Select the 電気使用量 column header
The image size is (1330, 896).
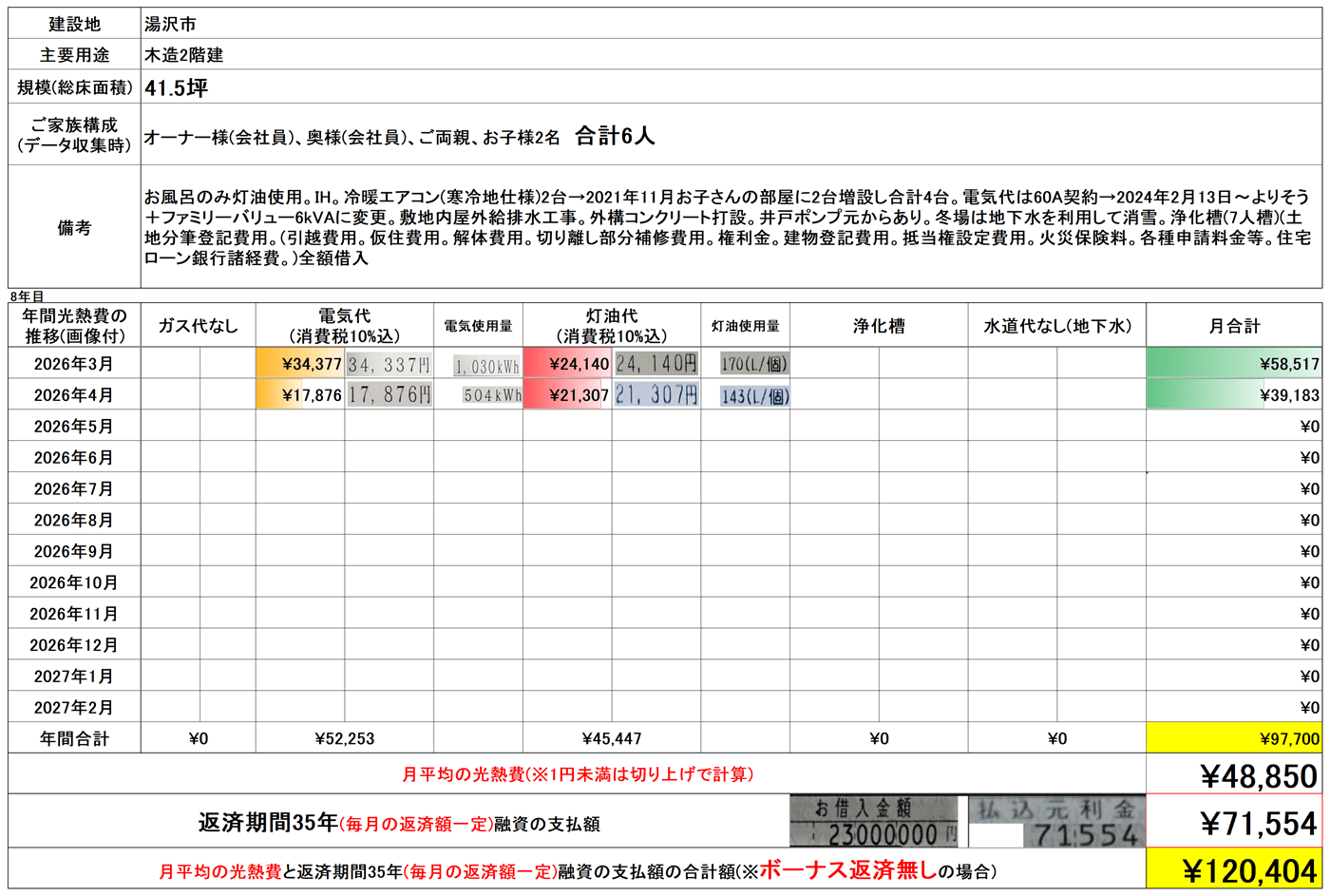[478, 326]
